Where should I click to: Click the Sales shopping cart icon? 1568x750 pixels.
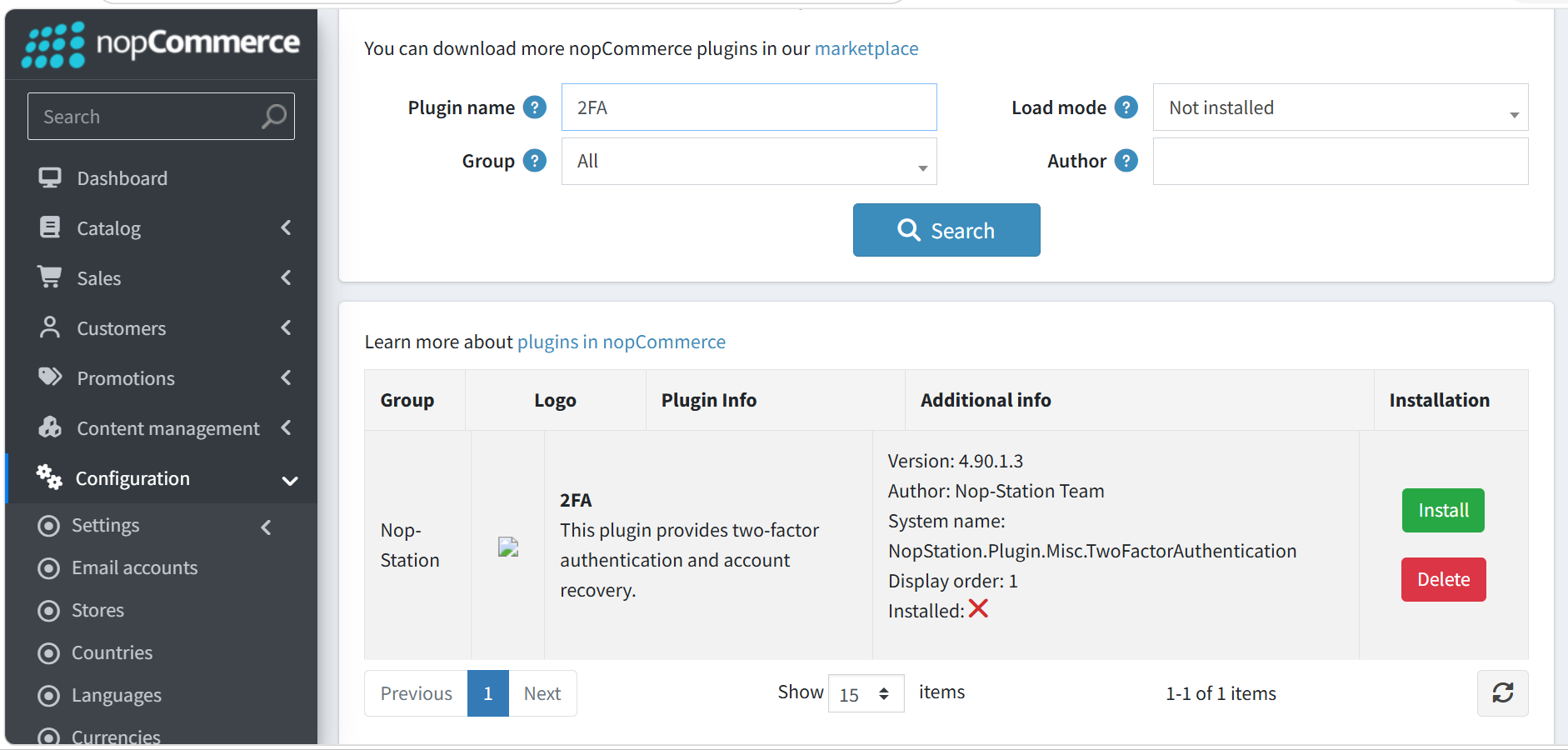click(x=50, y=277)
